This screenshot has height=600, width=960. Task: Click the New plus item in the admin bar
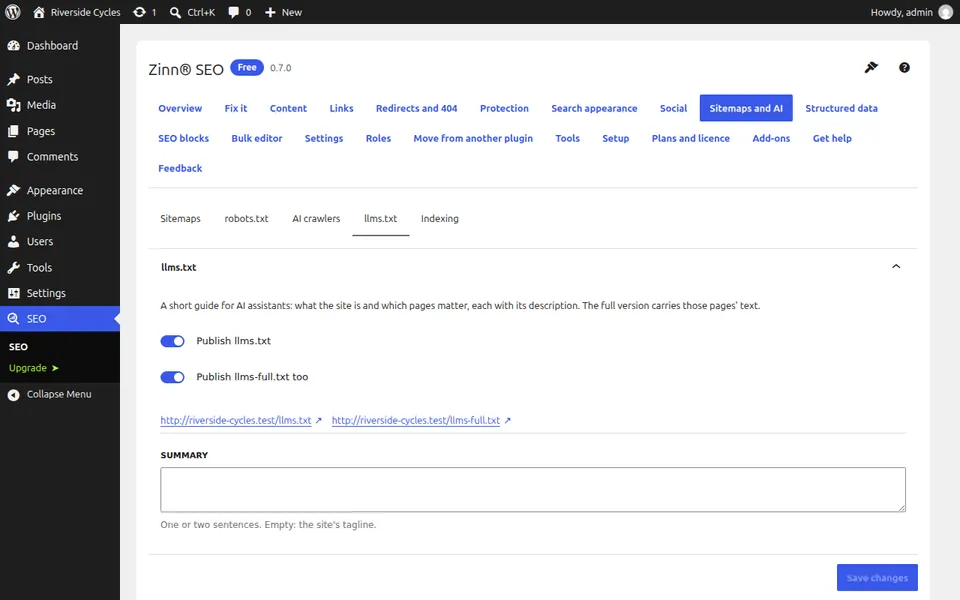[283, 12]
